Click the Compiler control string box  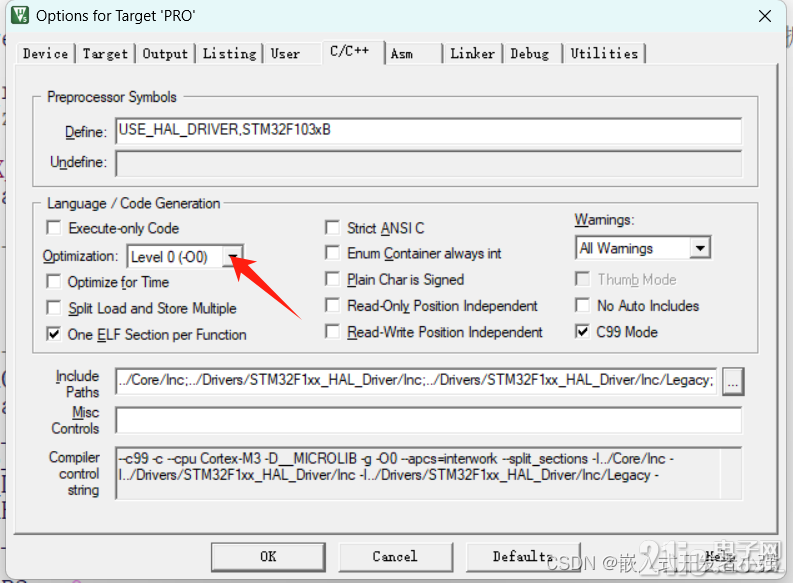428,473
